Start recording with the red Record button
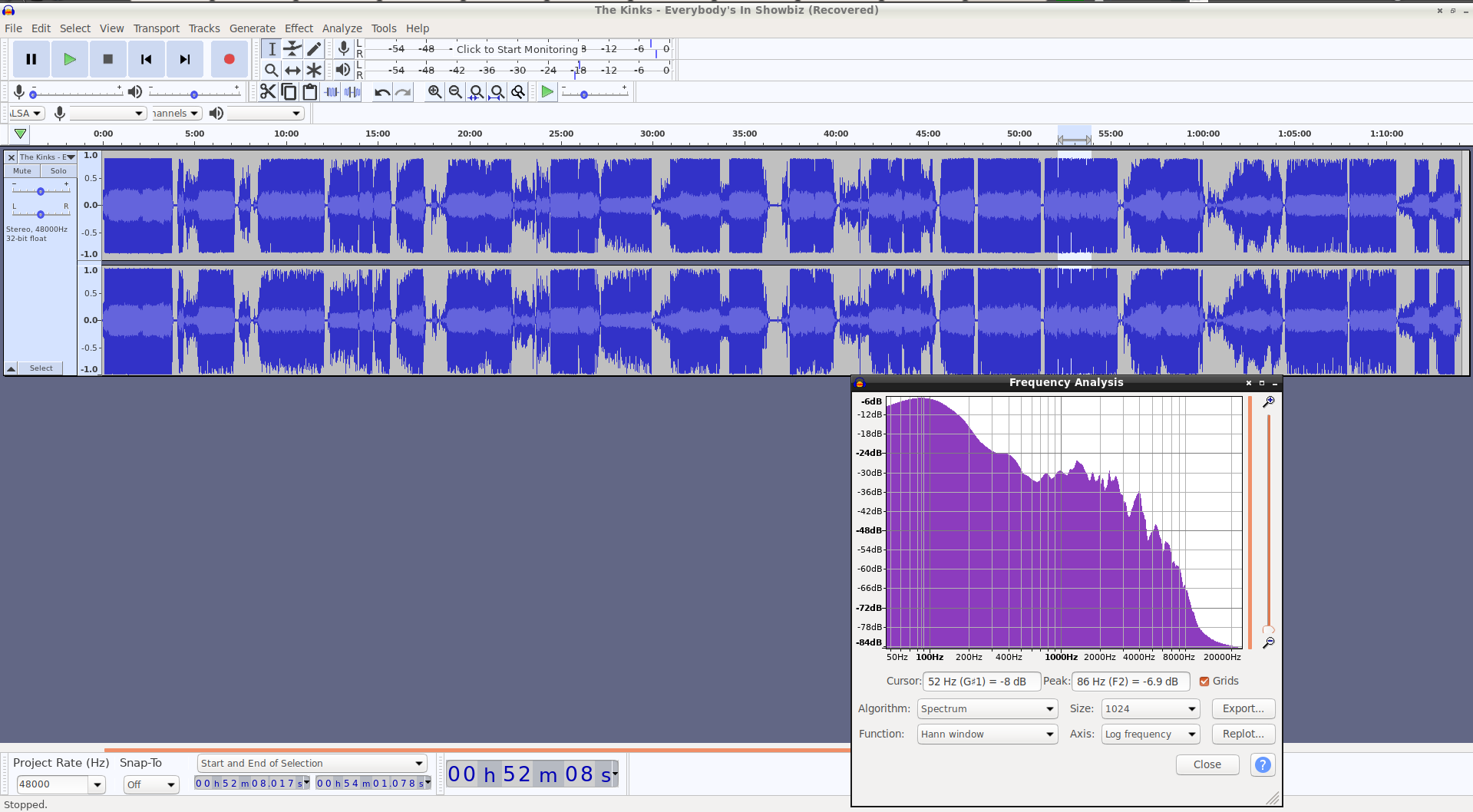 coord(229,59)
